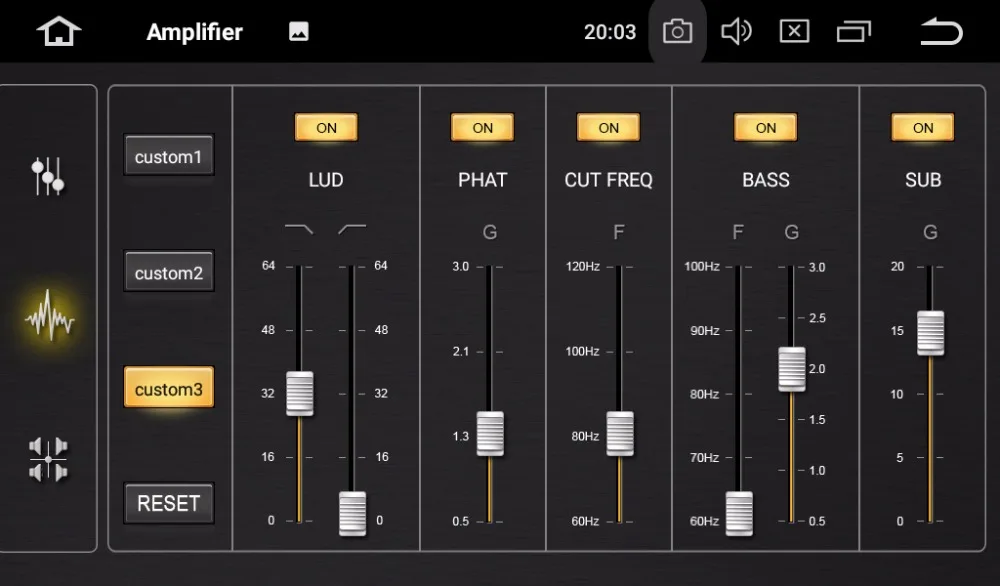The height and width of the screenshot is (586, 1000).
Task: Click the 2.1 mark on PHAT scale
Action: coord(460,351)
